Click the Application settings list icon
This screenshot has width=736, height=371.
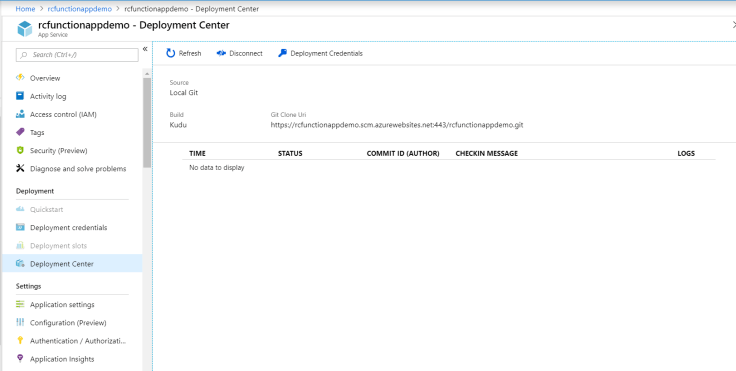click(x=20, y=304)
